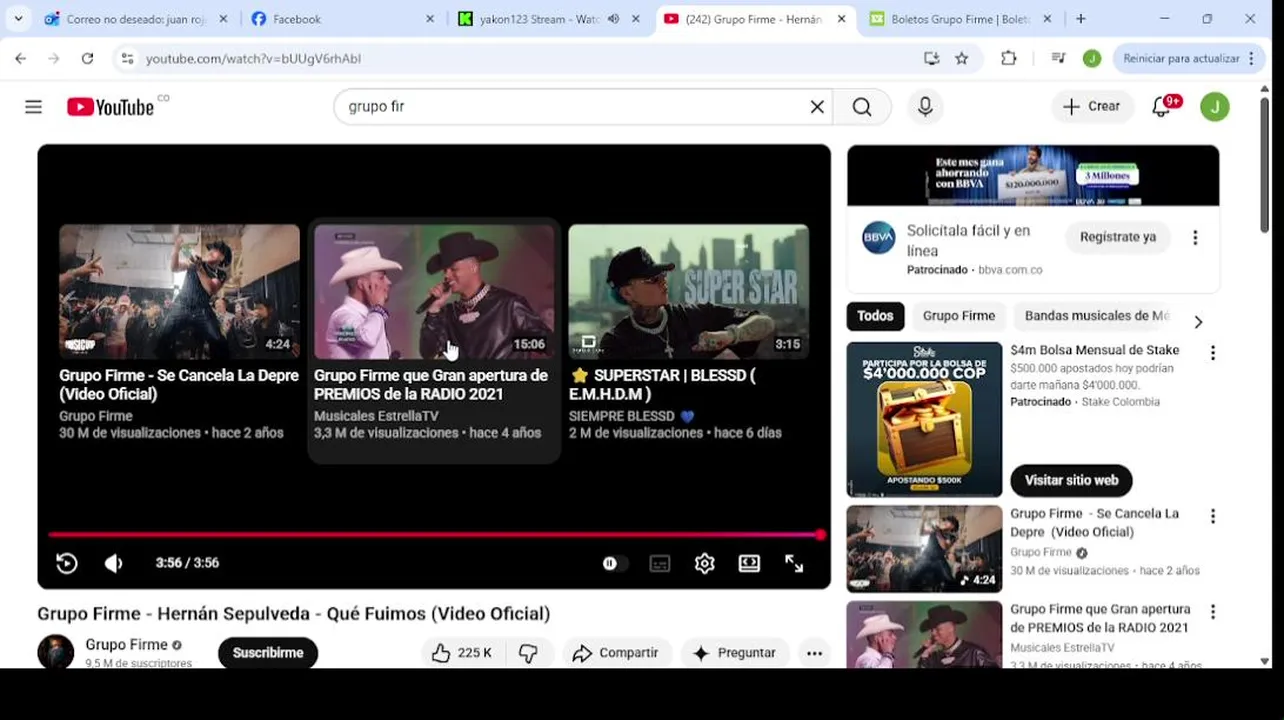The height and width of the screenshot is (720, 1284).
Task: Dislike the video
Action: (528, 653)
